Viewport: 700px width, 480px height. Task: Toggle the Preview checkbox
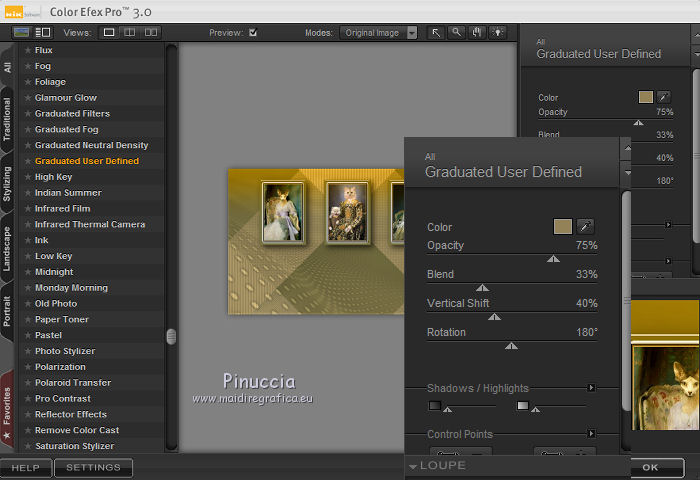[253, 33]
